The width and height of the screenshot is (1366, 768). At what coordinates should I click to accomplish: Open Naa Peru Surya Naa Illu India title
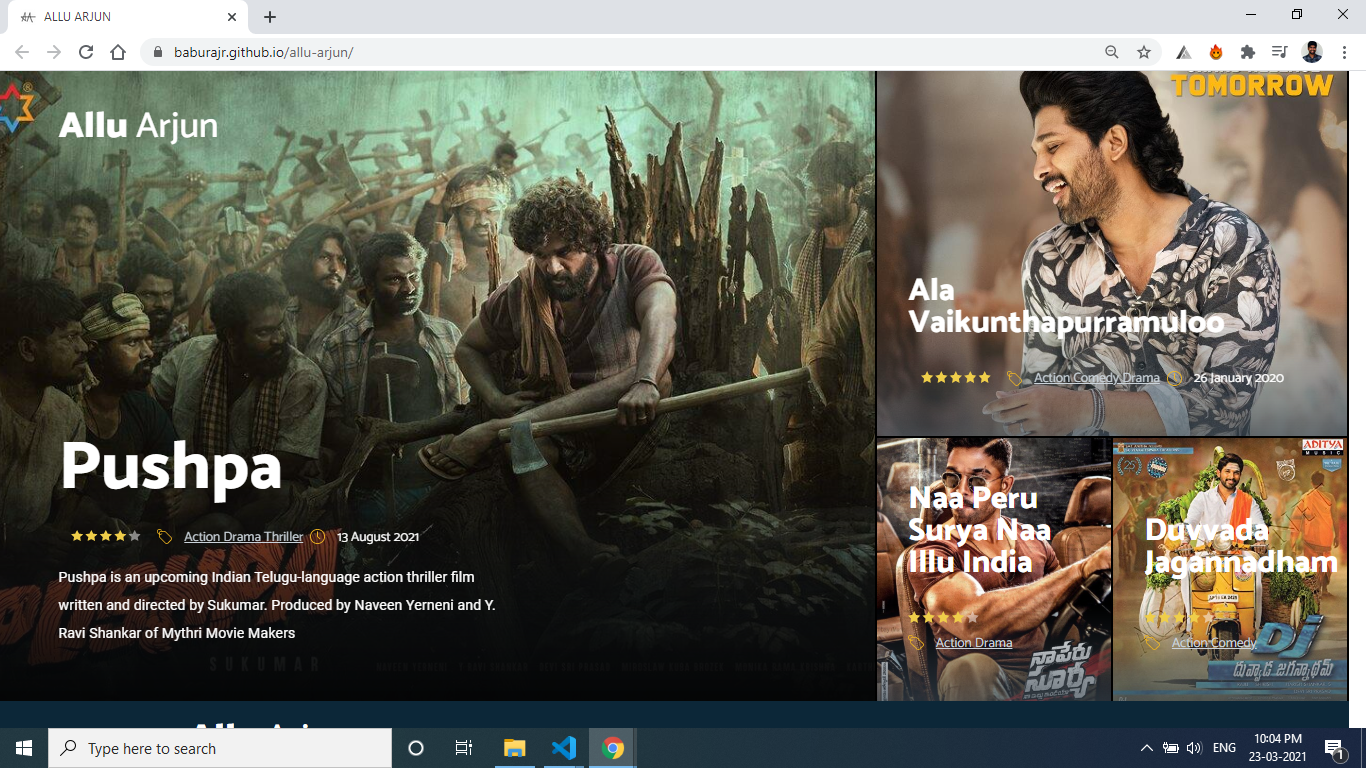click(x=979, y=530)
